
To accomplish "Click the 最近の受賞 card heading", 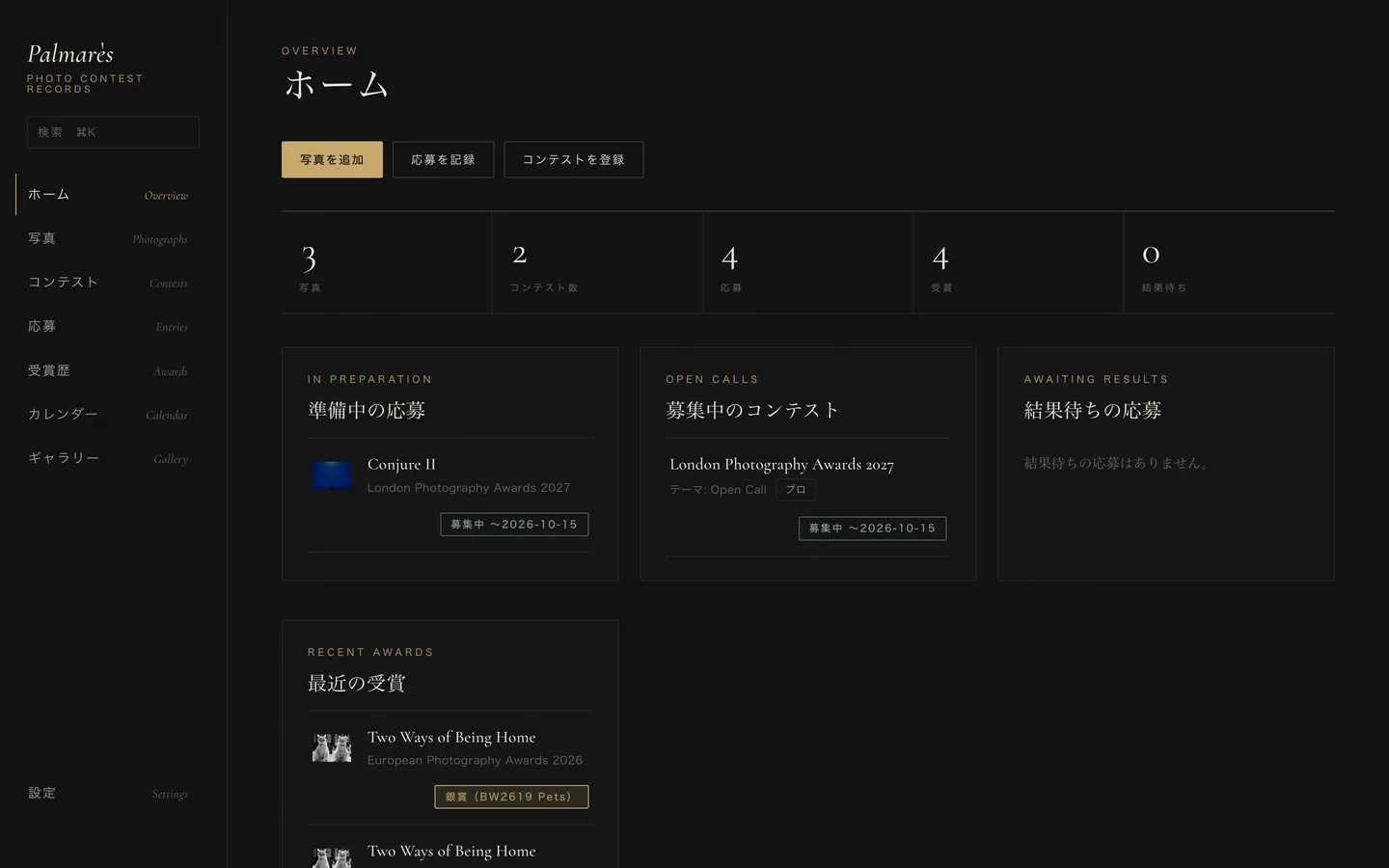I will (357, 683).
